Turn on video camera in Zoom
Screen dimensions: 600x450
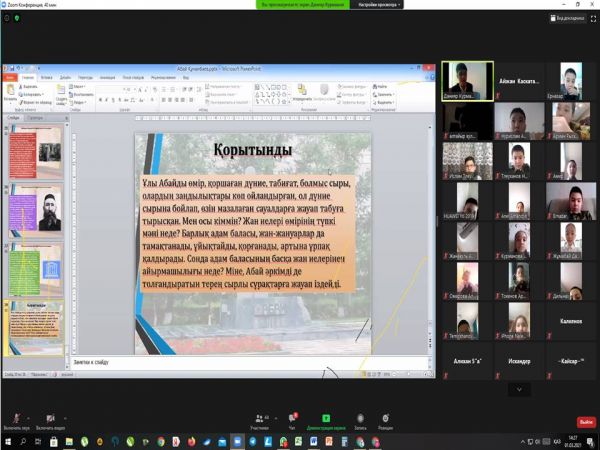50,418
